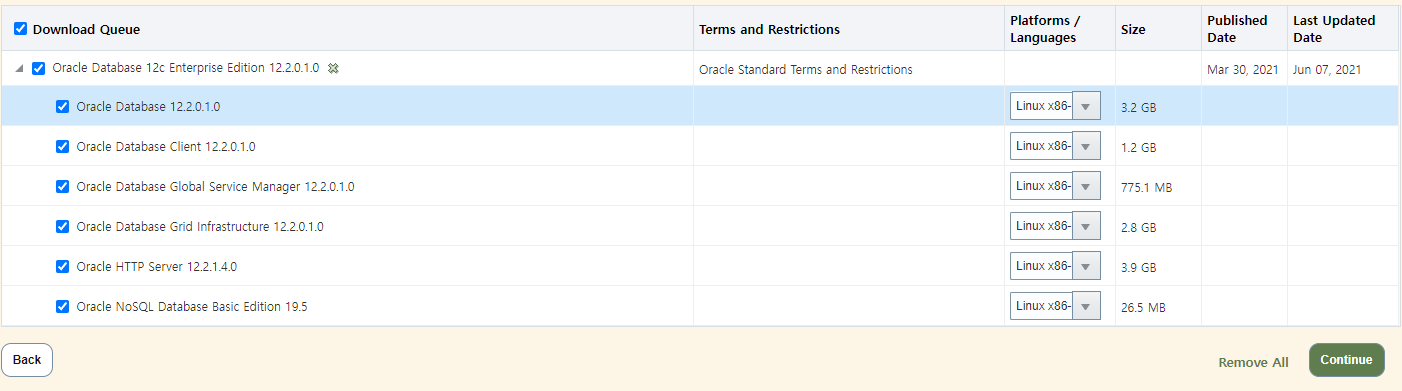Click the Back button
1402x391 pixels.
(x=27, y=360)
